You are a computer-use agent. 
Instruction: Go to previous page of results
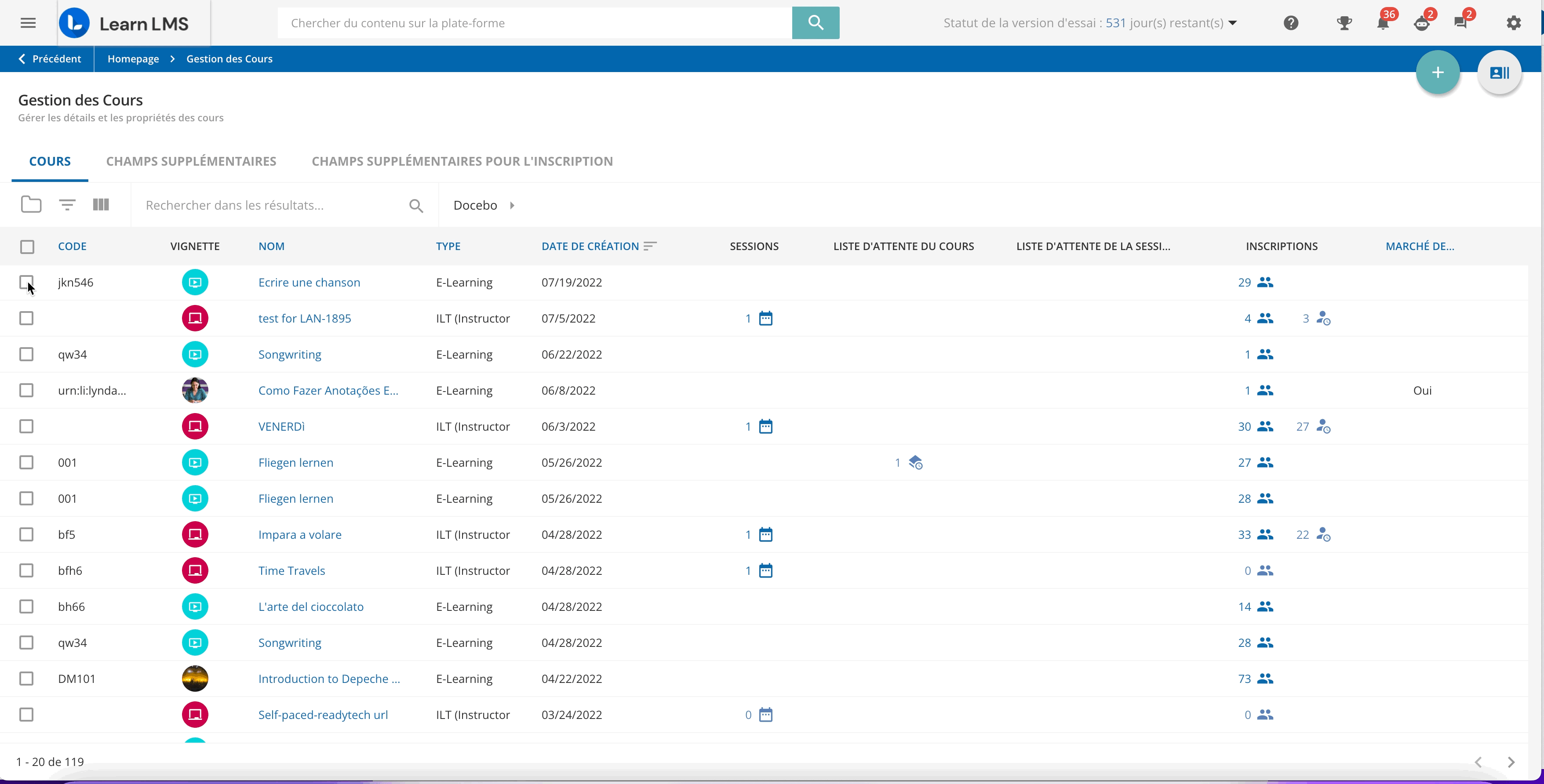[1478, 762]
